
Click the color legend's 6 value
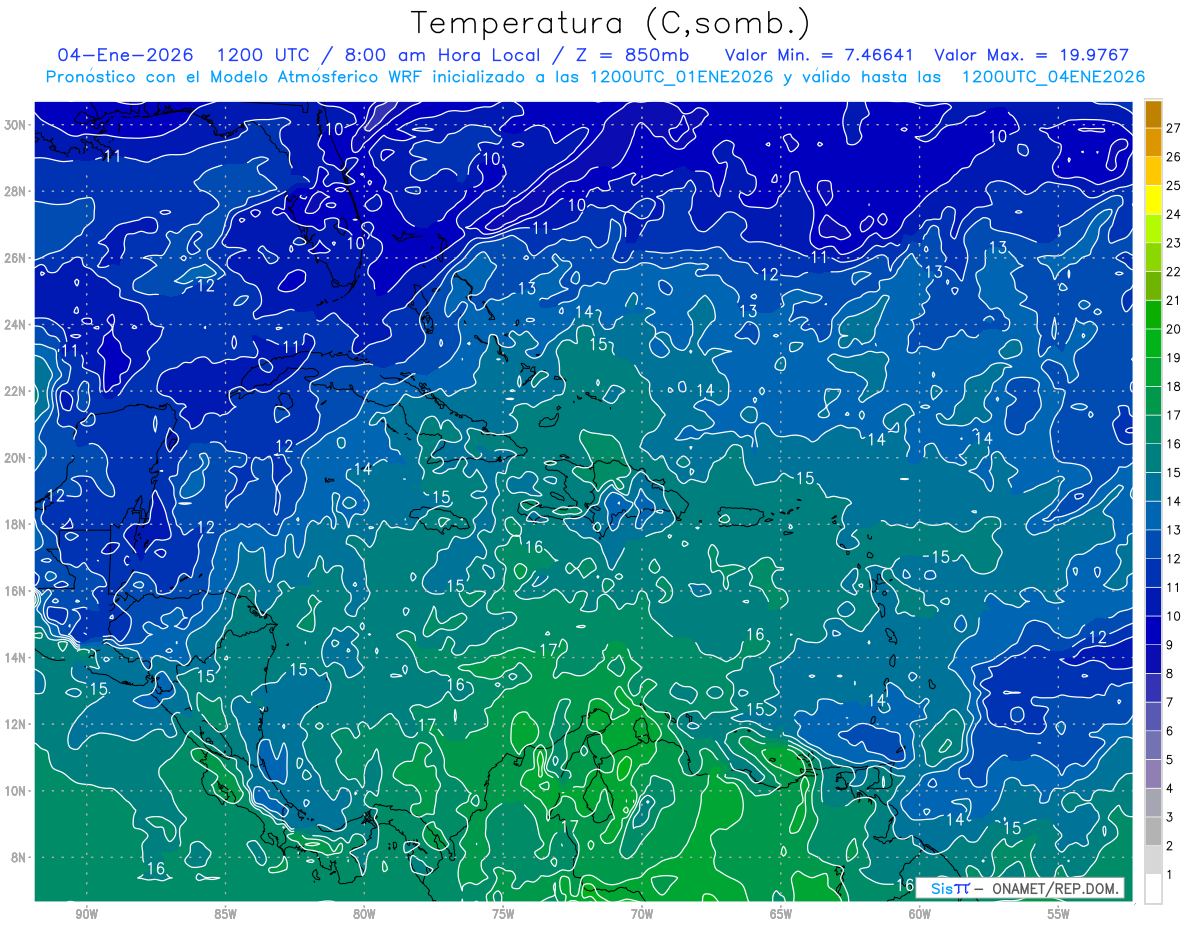coord(1169,731)
